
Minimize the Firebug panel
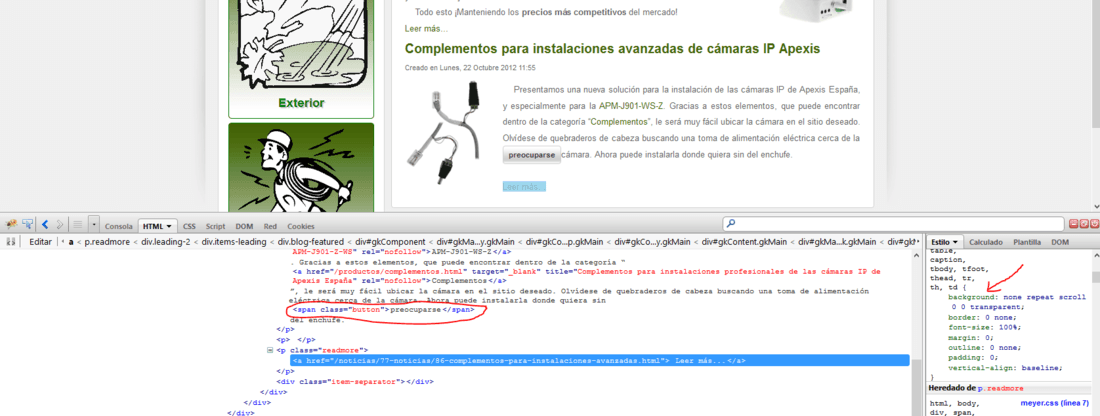click(x=1074, y=224)
